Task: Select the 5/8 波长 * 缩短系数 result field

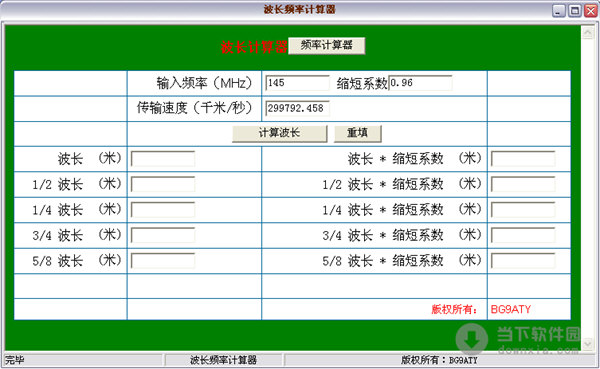Action: coord(523,261)
